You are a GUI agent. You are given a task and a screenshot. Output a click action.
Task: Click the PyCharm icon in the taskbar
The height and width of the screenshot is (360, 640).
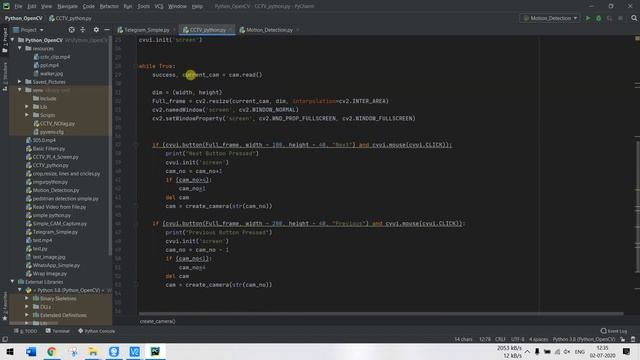tap(155, 351)
